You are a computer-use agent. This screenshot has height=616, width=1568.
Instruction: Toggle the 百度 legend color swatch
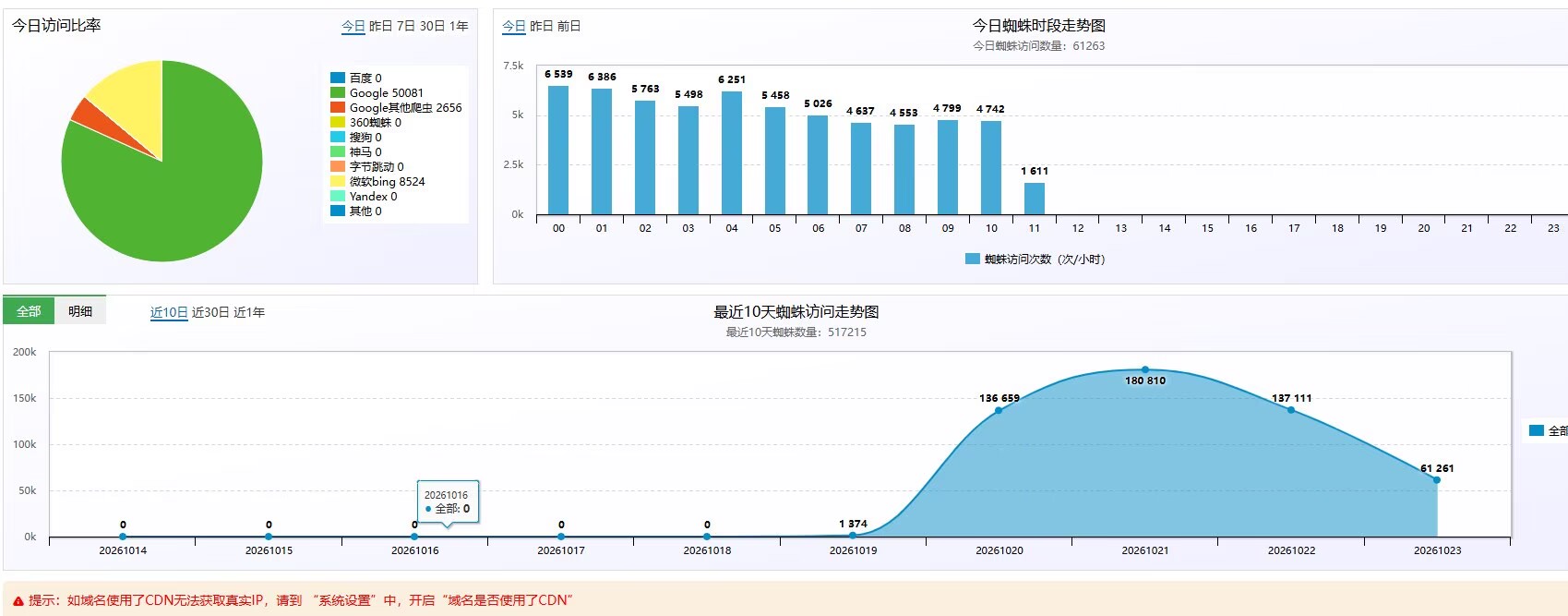pyautogui.click(x=338, y=78)
